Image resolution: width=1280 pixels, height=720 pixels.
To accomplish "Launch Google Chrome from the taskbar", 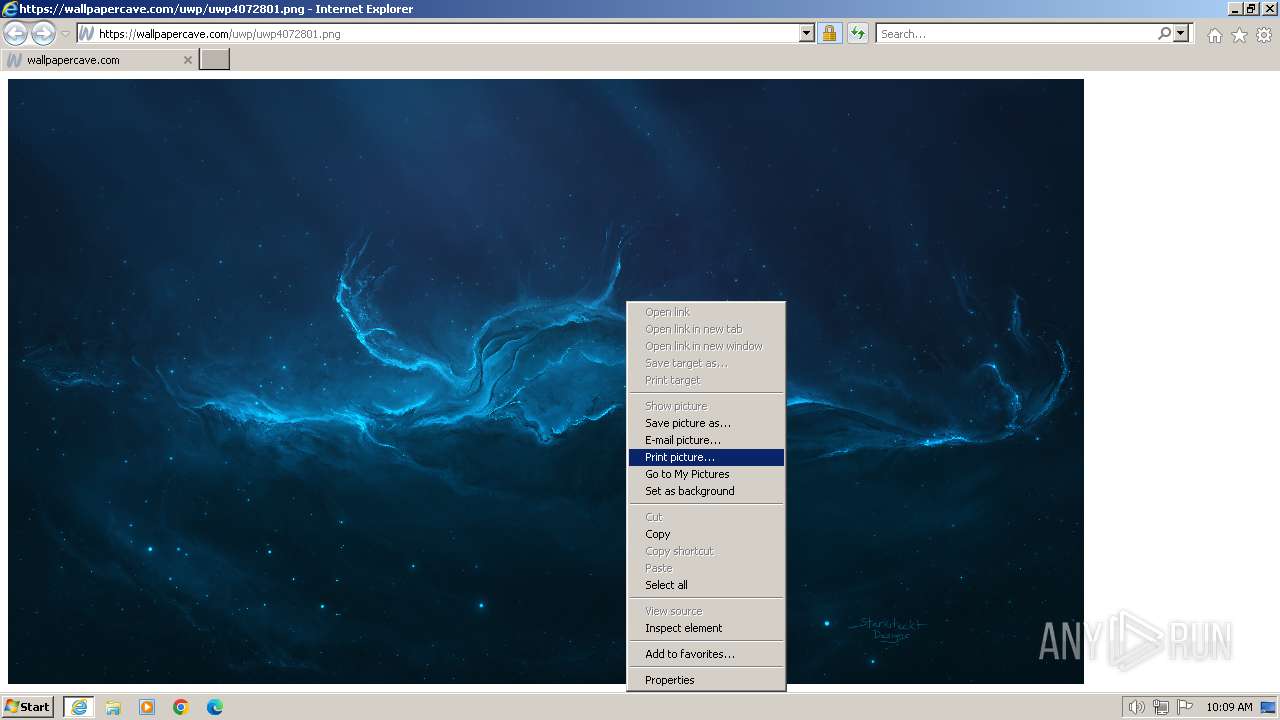I will tap(181, 707).
